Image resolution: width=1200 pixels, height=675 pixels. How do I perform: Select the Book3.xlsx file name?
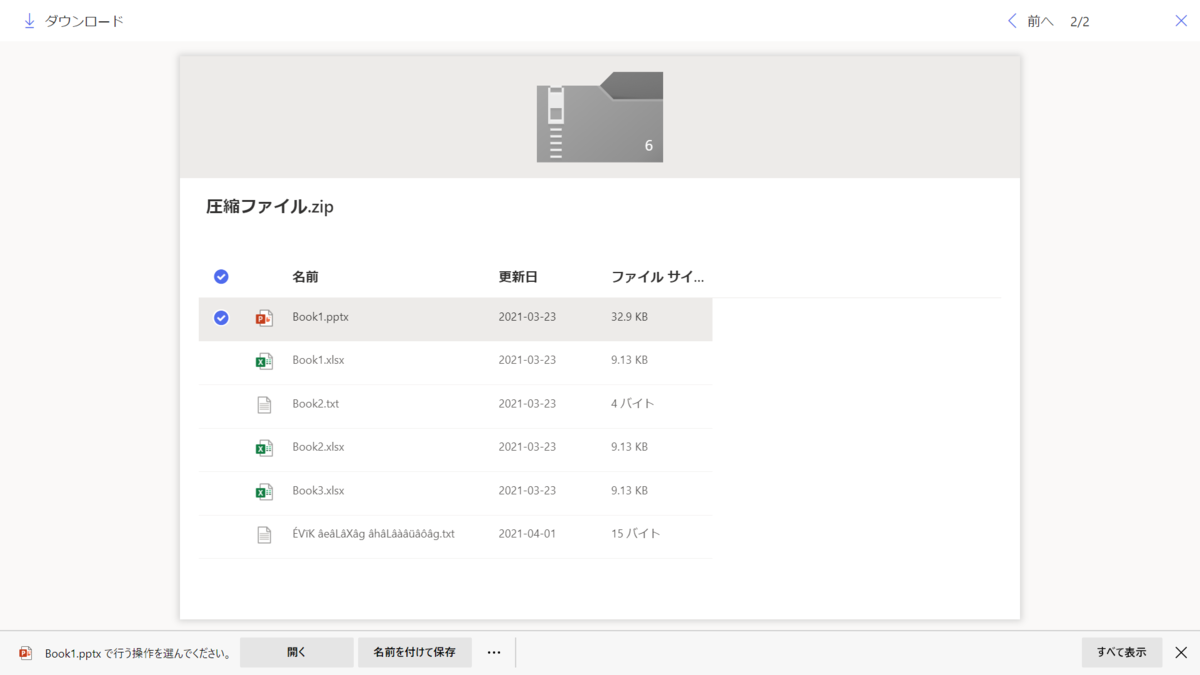point(318,491)
